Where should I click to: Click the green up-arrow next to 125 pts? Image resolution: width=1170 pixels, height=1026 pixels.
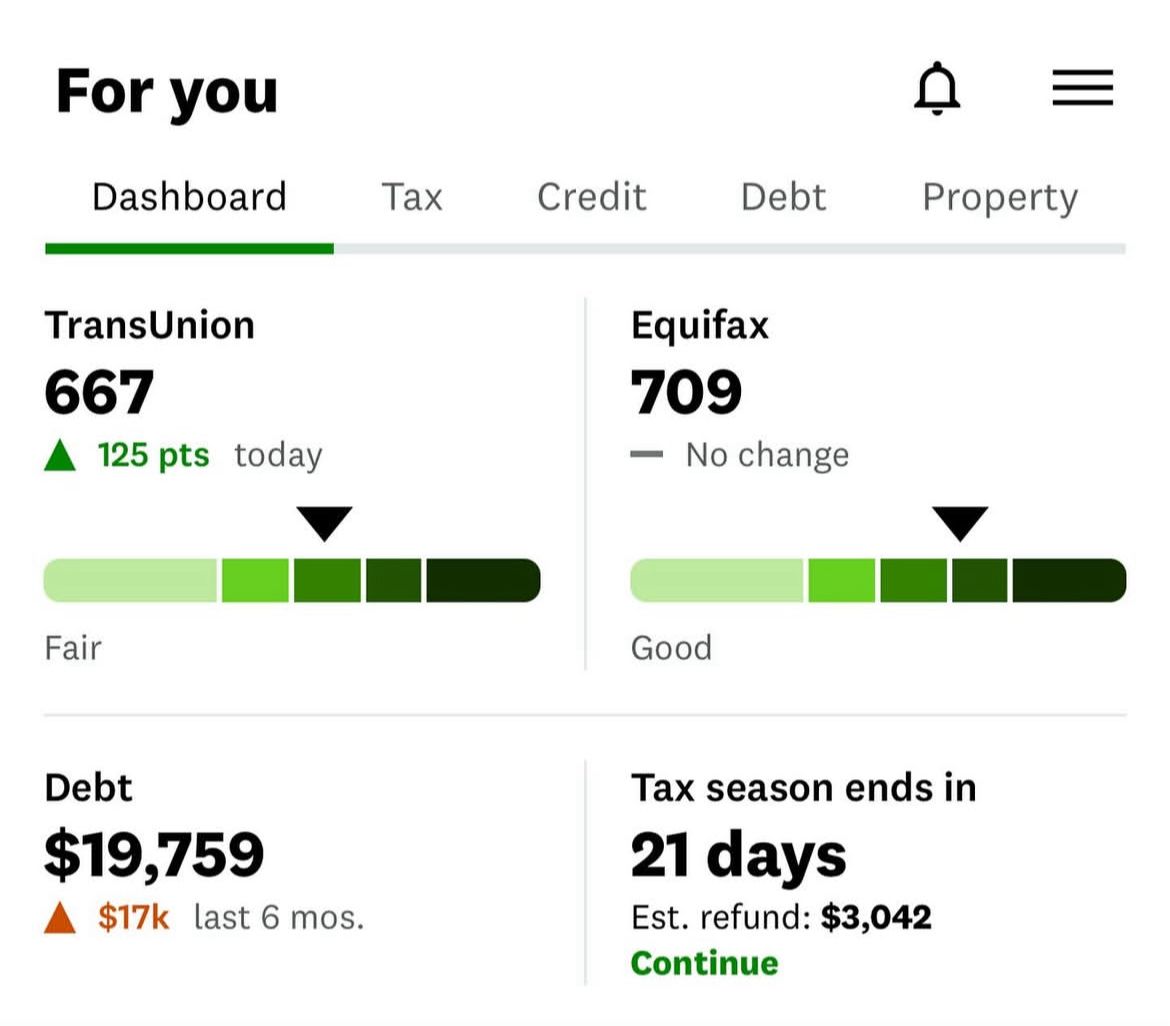tap(63, 454)
